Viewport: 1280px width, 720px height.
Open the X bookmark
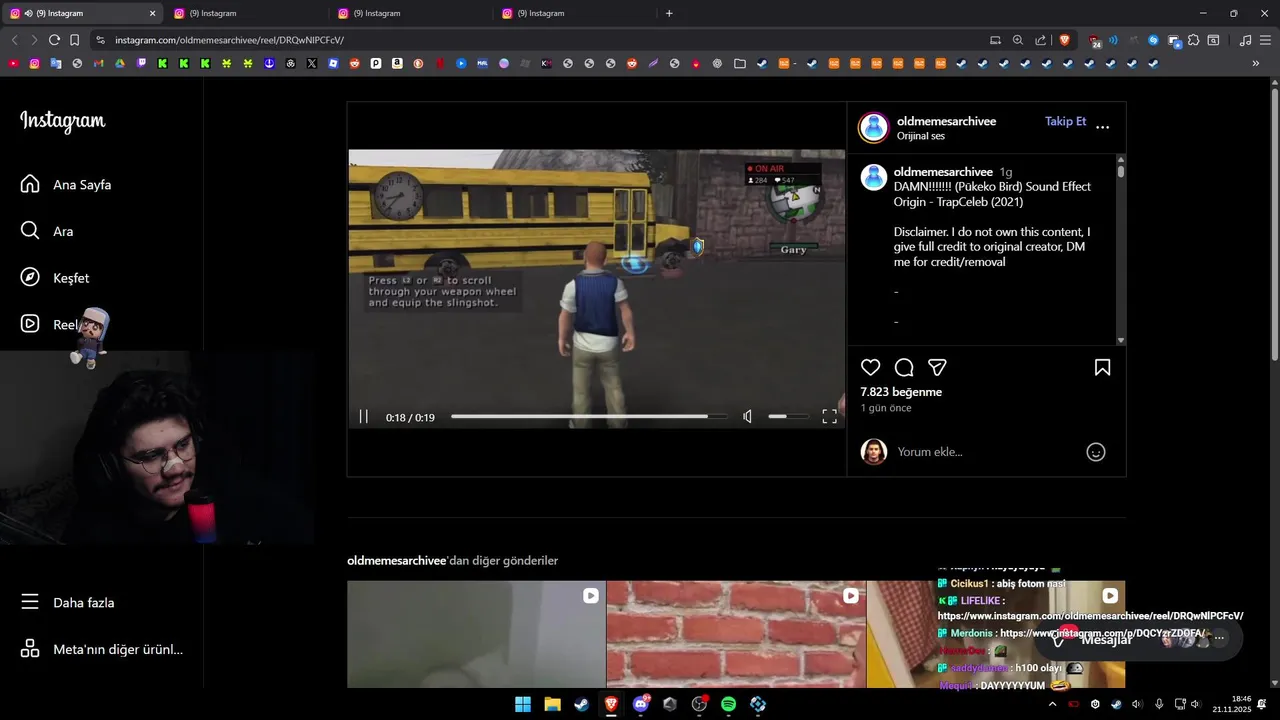coord(312,64)
